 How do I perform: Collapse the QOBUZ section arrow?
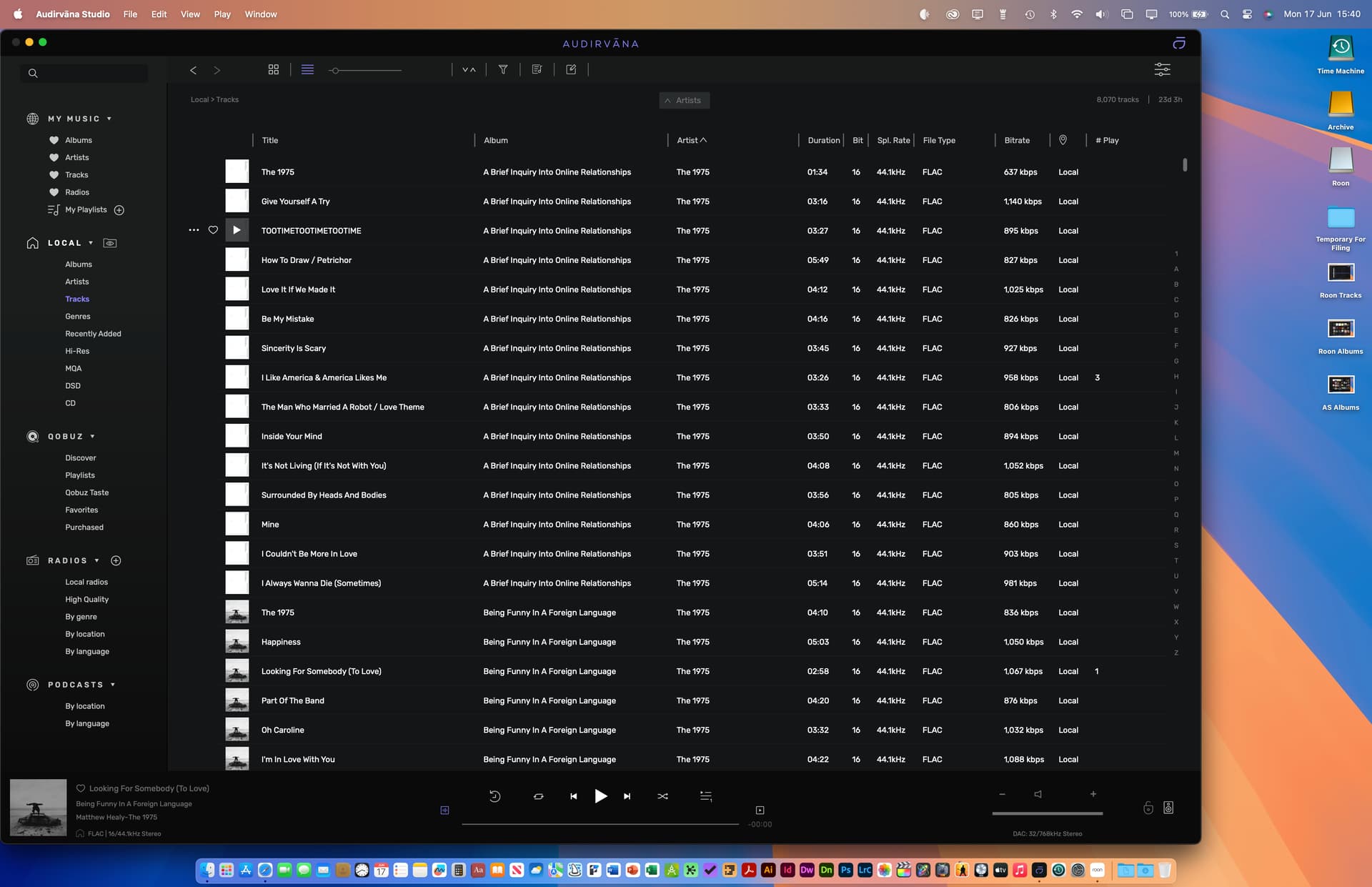pyautogui.click(x=92, y=436)
